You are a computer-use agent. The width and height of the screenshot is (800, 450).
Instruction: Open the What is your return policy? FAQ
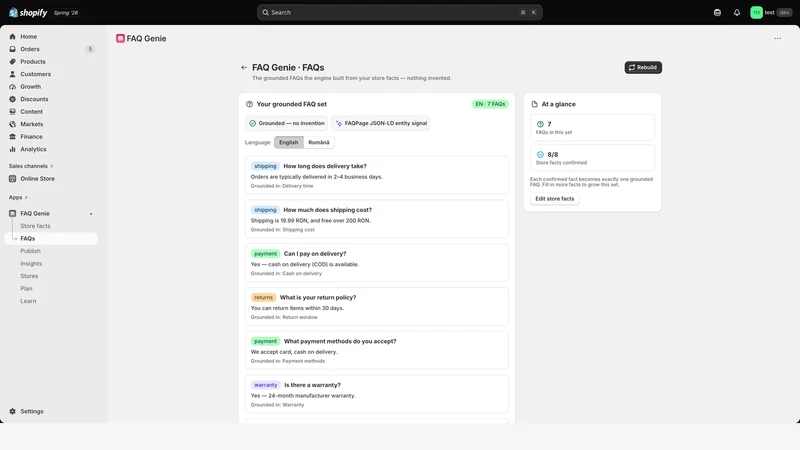tap(377, 307)
